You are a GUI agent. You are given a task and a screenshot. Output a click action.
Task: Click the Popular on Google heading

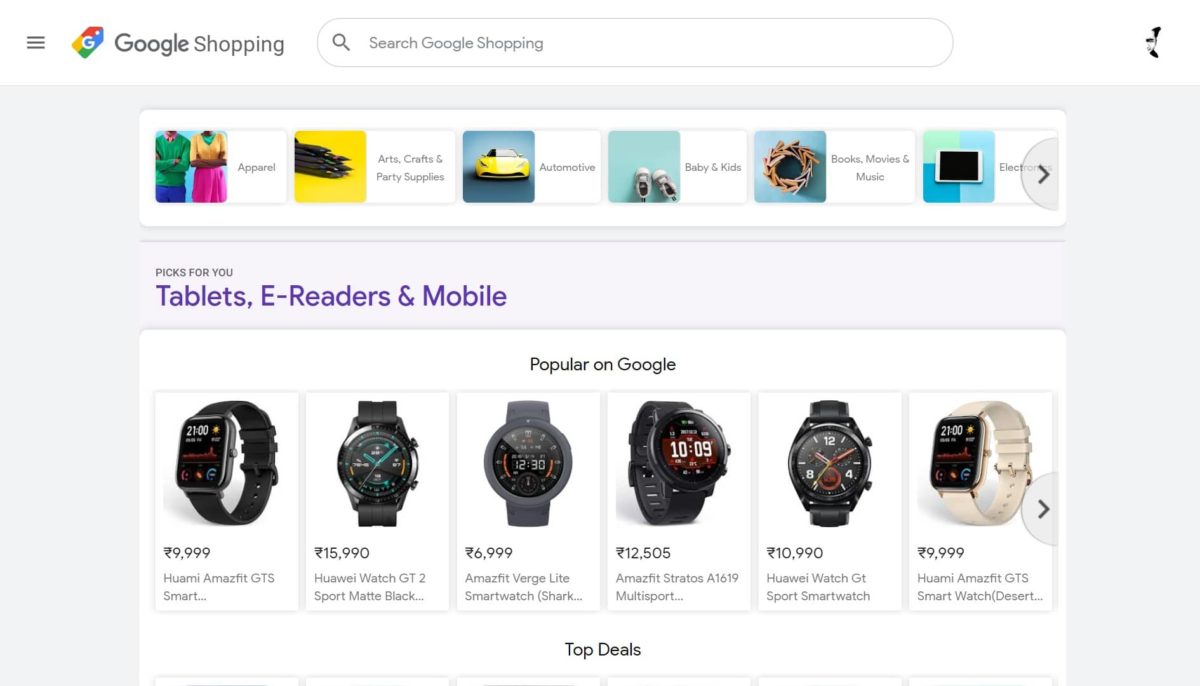click(601, 364)
